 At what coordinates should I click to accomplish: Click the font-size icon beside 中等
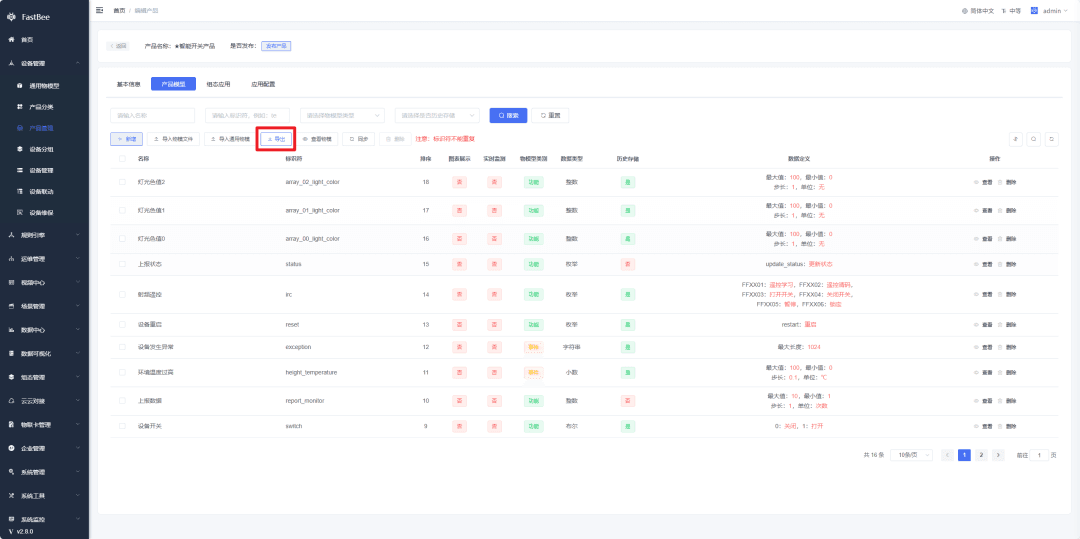(1004, 11)
